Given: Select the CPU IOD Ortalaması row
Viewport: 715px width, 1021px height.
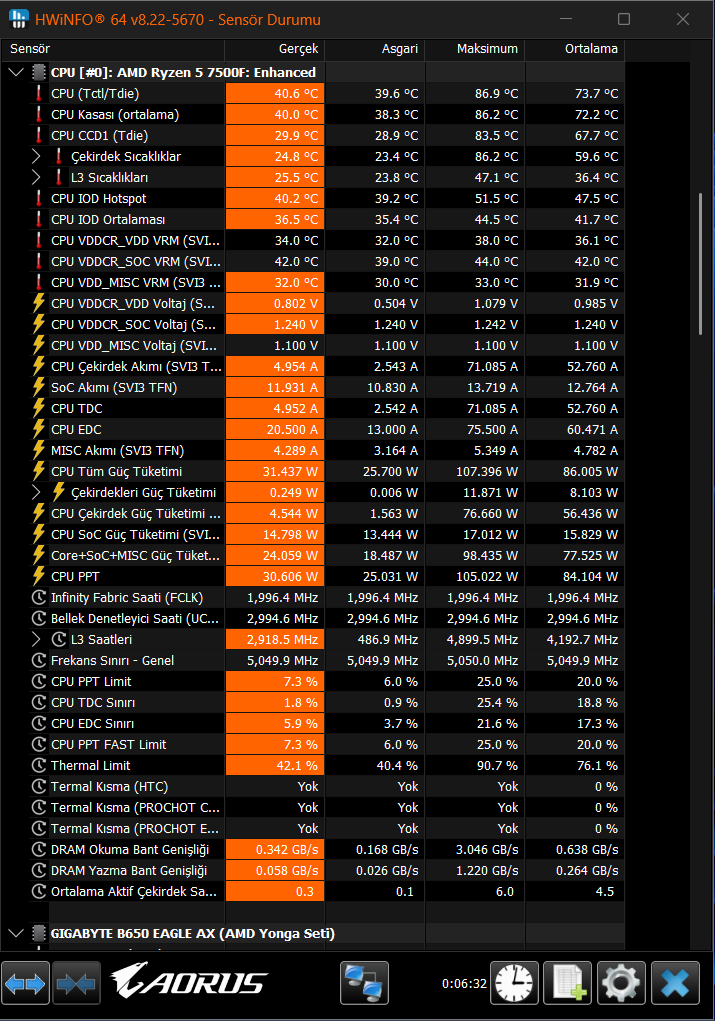Looking at the screenshot, I should coord(313,219).
